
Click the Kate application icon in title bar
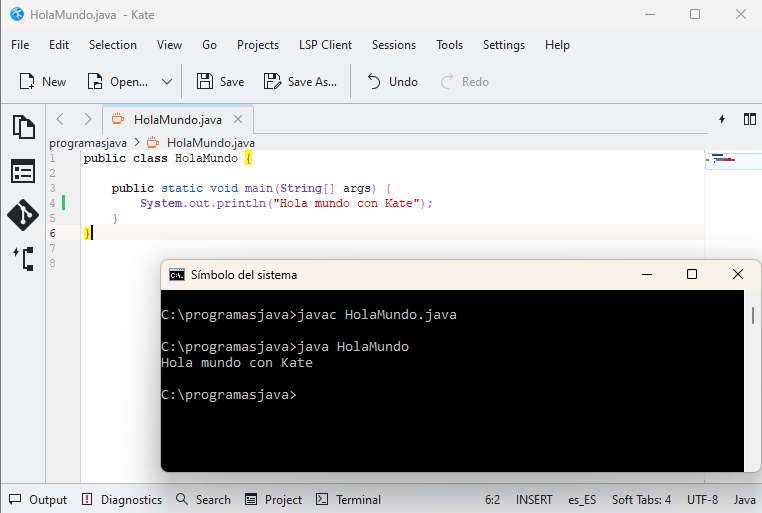17,14
